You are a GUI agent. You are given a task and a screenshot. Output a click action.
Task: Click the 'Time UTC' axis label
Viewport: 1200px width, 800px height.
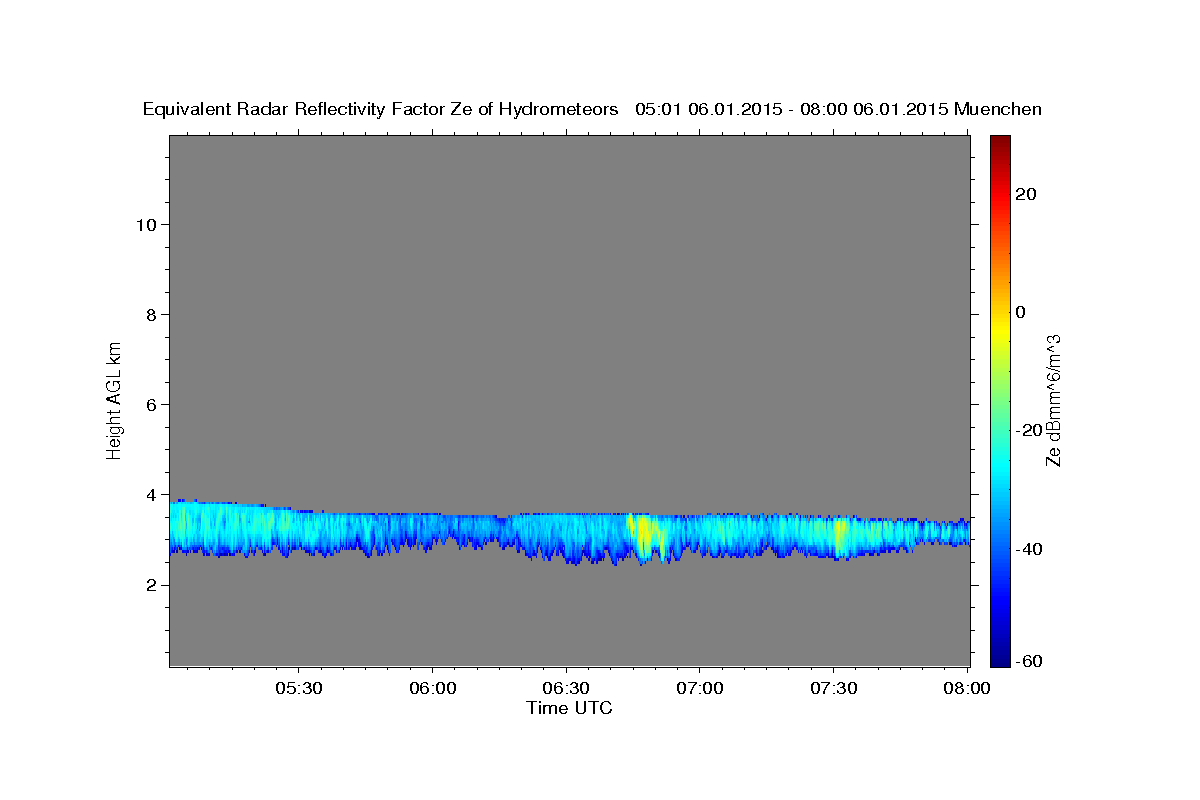click(x=569, y=708)
